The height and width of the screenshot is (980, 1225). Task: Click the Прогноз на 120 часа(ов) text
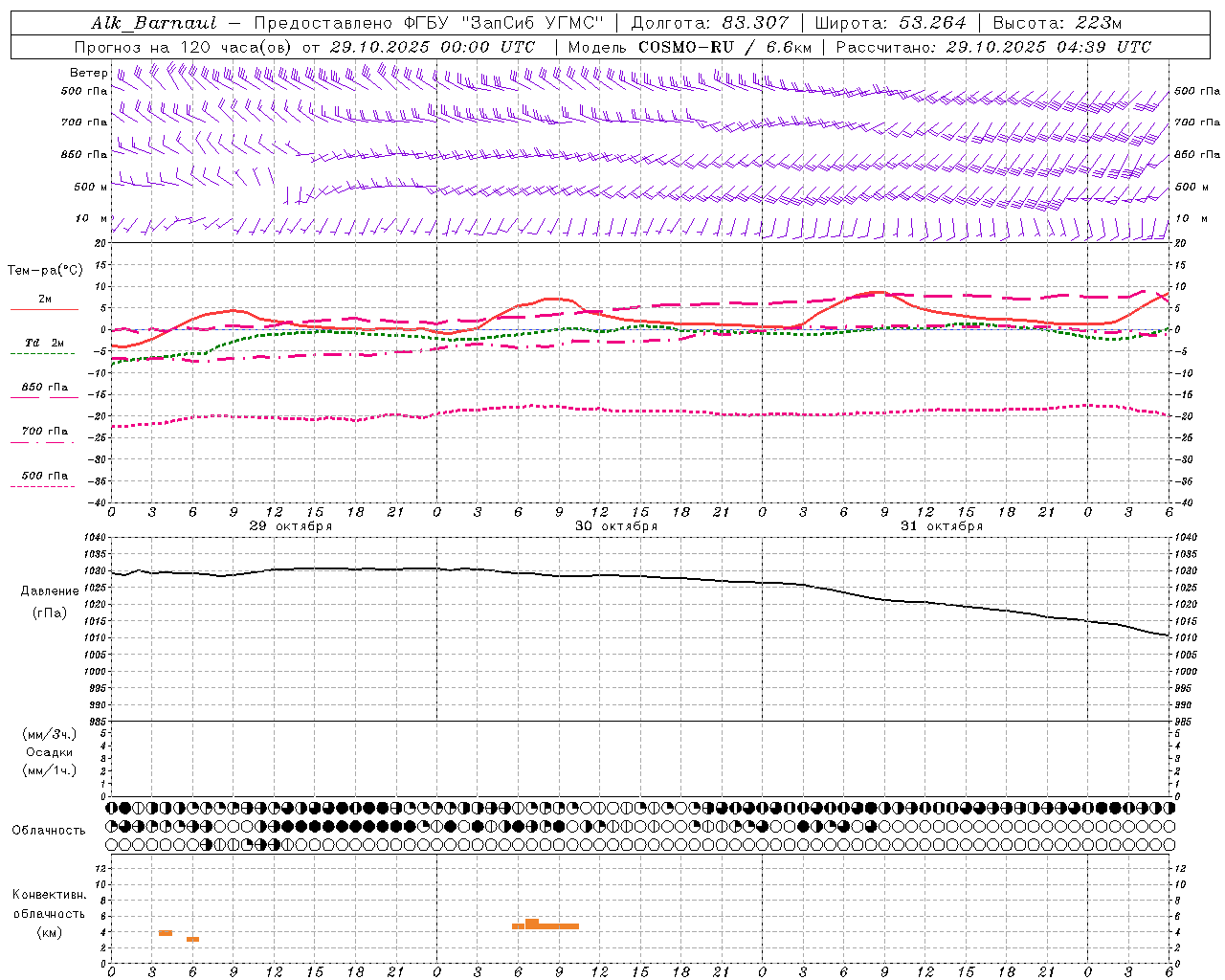pyautogui.click(x=184, y=47)
